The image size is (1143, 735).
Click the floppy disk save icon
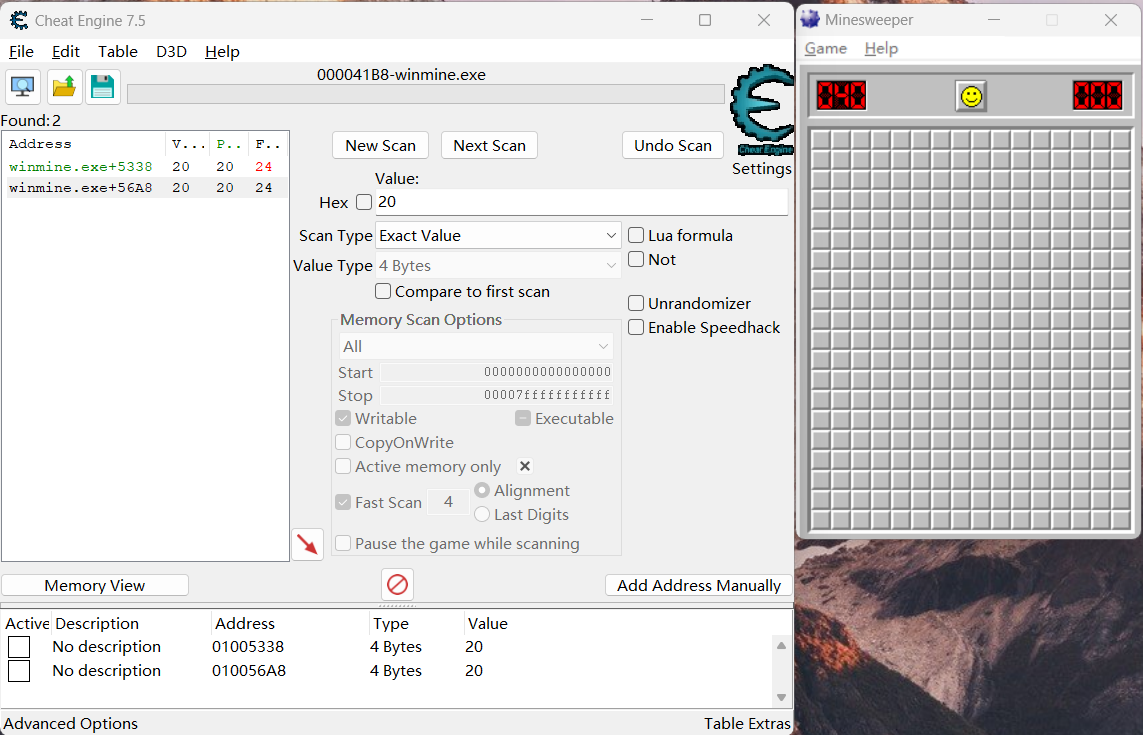[x=102, y=87]
